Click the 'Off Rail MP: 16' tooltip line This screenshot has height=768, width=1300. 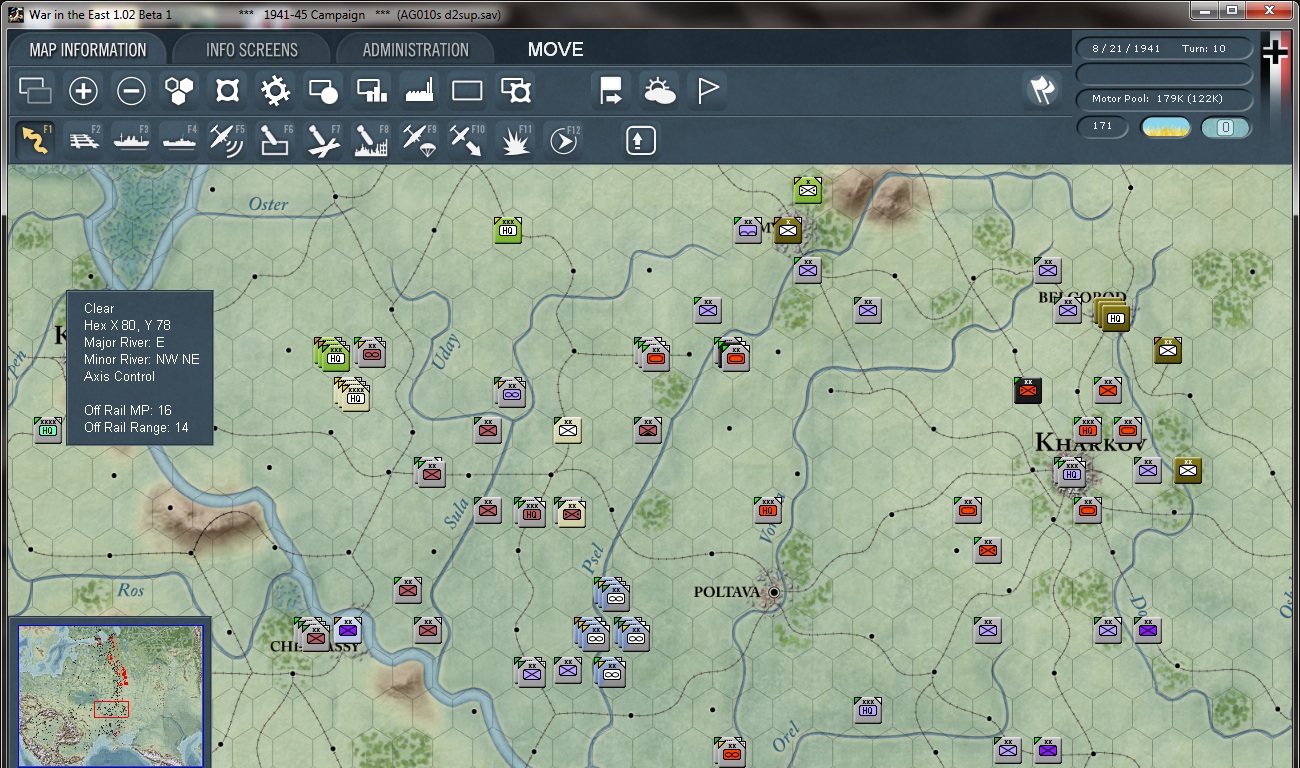[x=128, y=410]
